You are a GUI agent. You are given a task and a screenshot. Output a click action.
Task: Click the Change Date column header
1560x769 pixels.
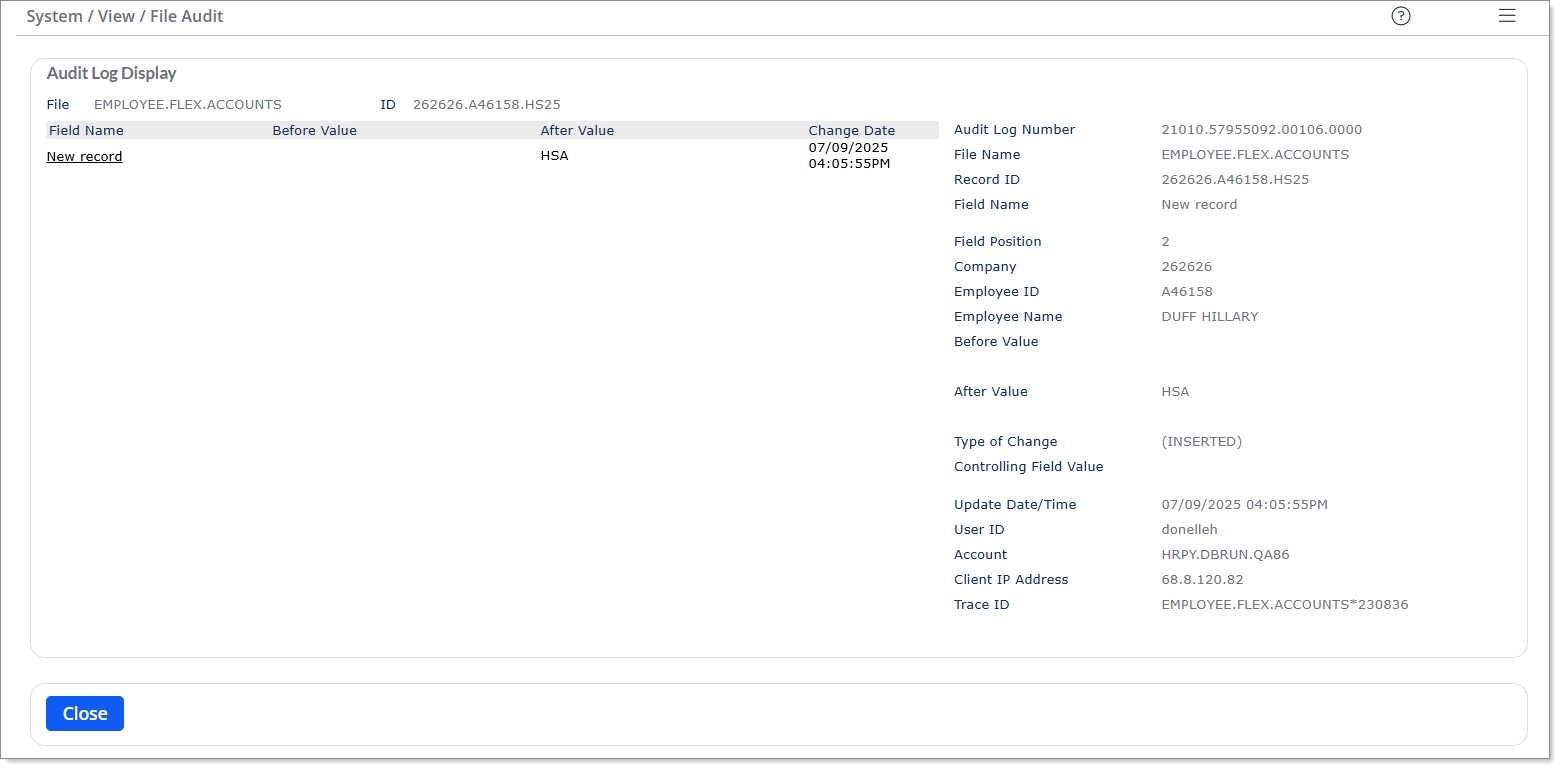(852, 130)
